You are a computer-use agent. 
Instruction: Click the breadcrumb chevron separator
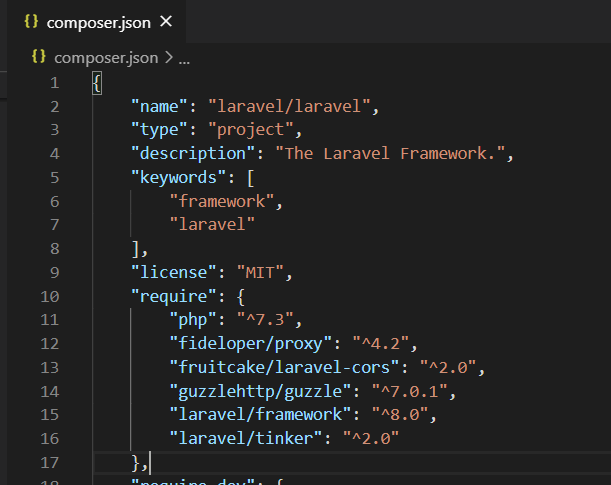point(169,58)
